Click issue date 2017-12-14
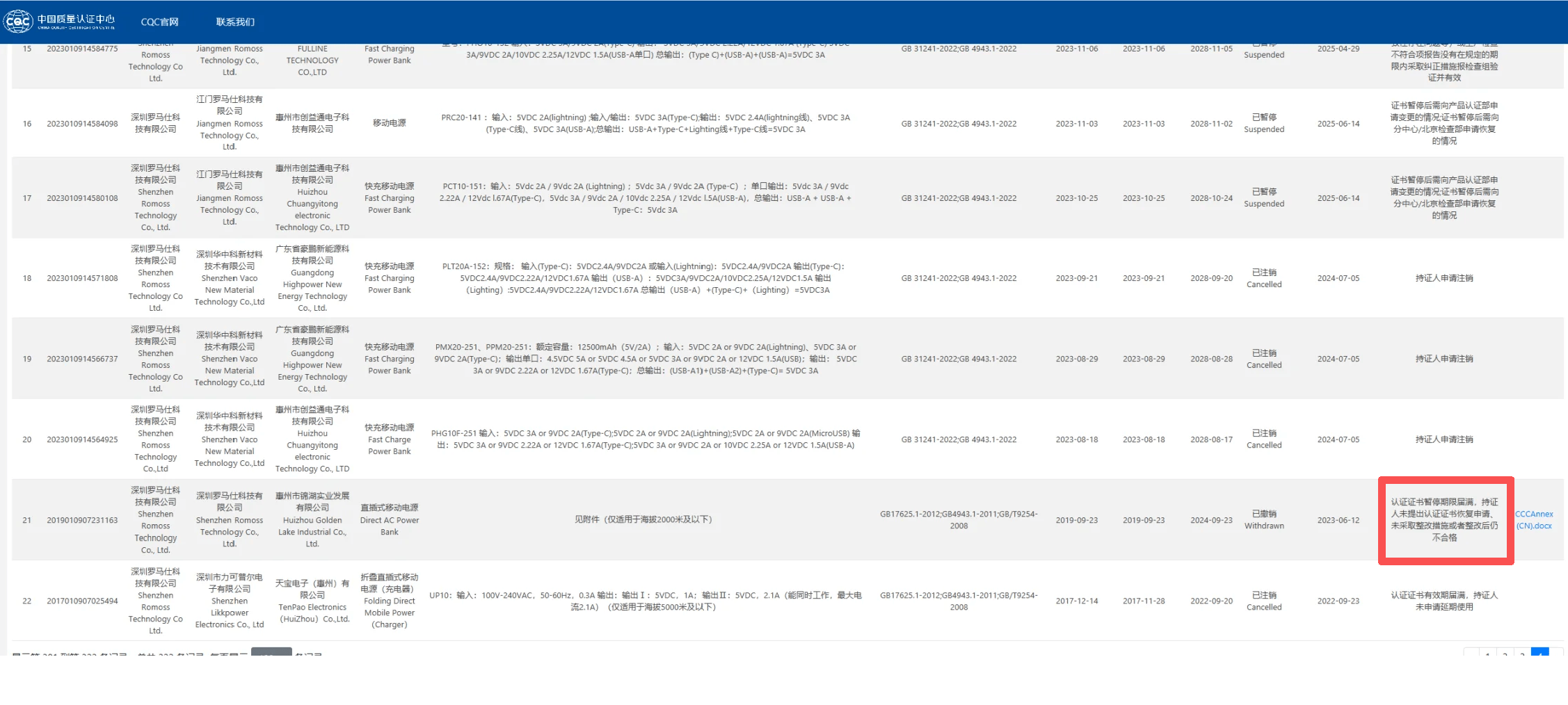This screenshot has height=705, width=1568. pyautogui.click(x=1077, y=601)
